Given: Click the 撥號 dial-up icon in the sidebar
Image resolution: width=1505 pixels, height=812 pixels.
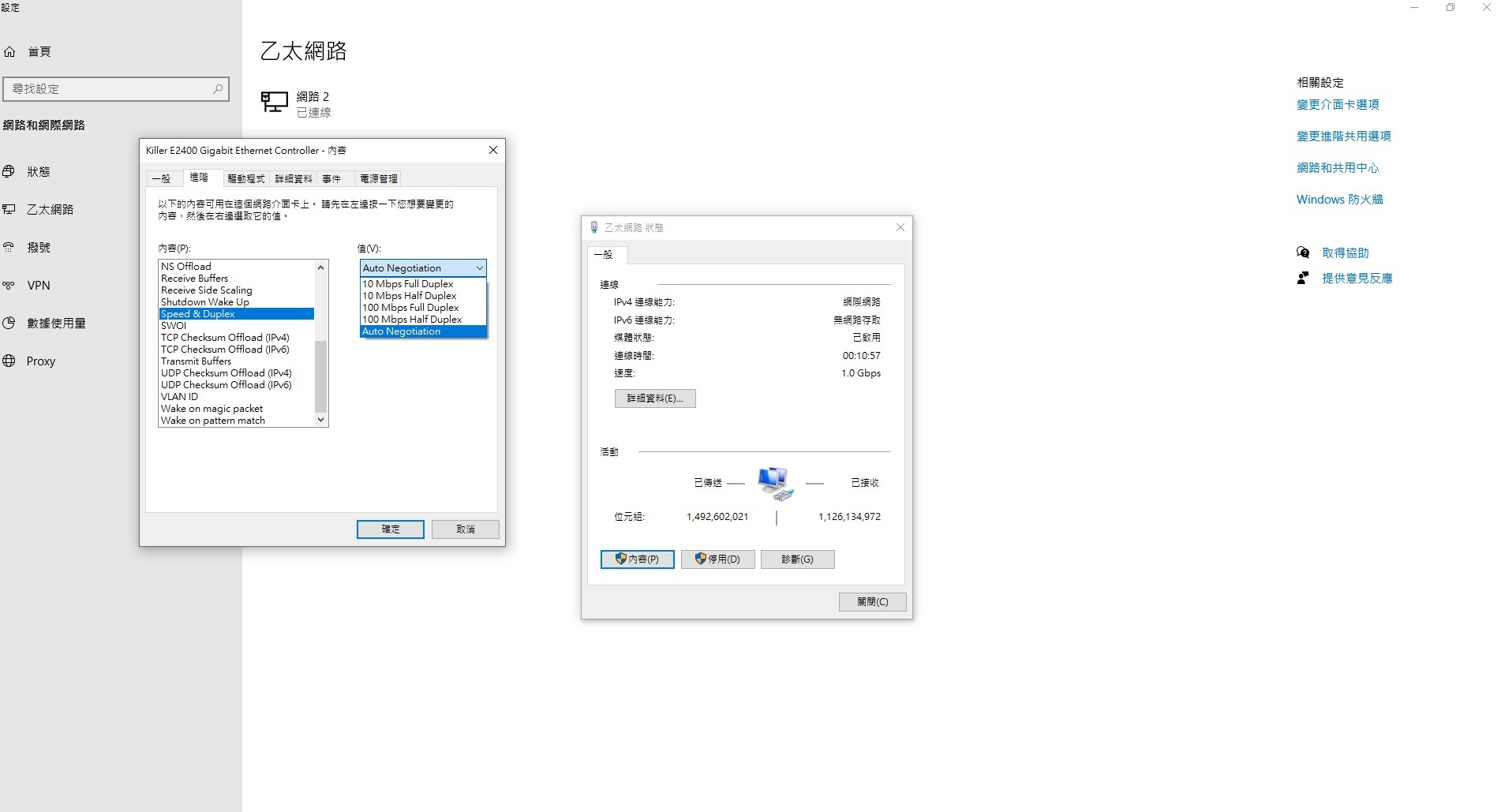Looking at the screenshot, I should (x=9, y=247).
